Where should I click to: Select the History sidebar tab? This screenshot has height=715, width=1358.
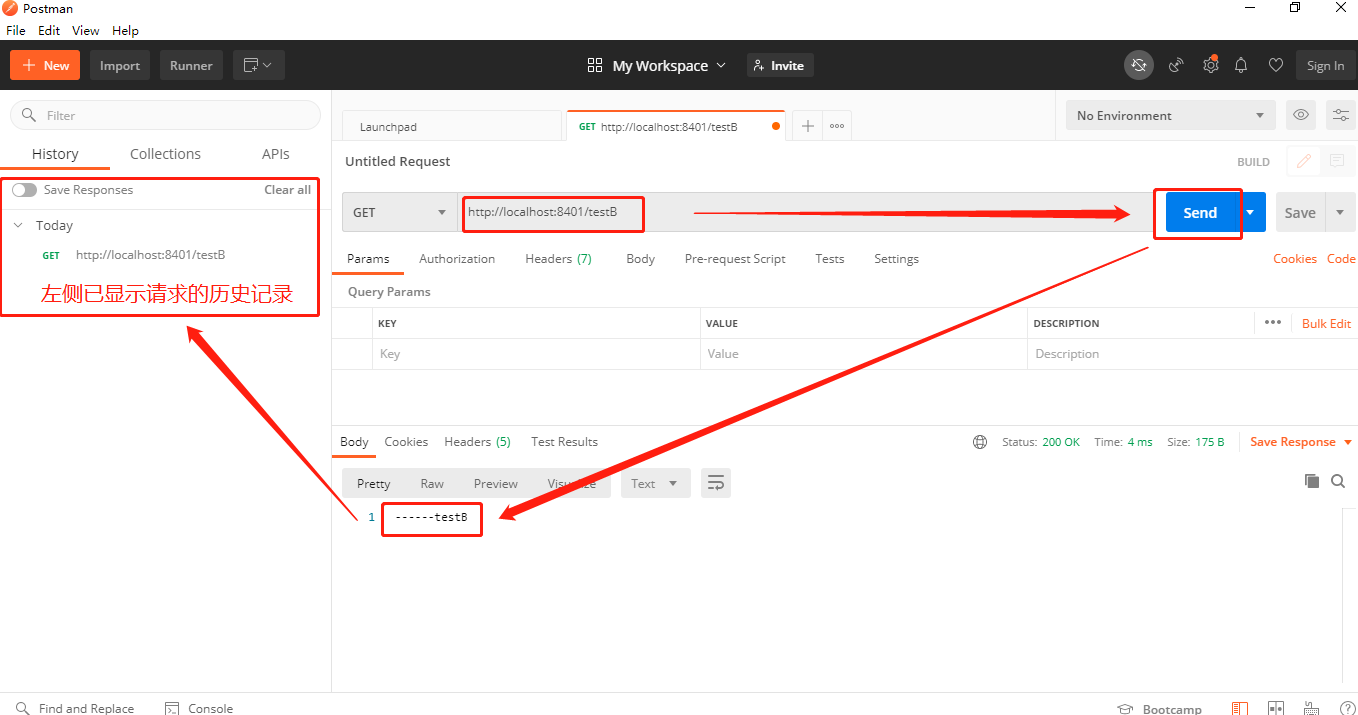[x=55, y=154]
